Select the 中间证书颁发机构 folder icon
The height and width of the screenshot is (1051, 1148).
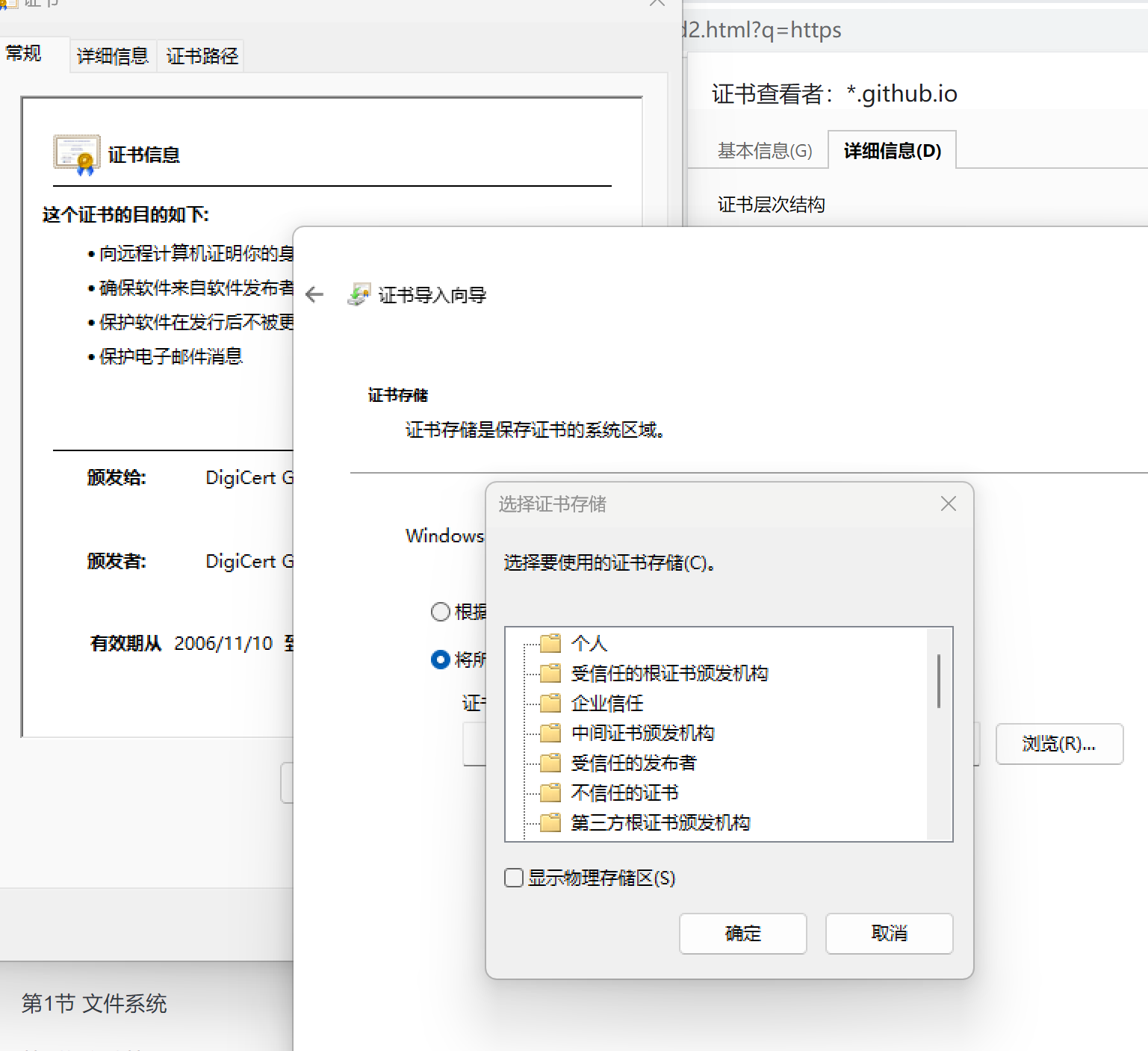coord(550,733)
